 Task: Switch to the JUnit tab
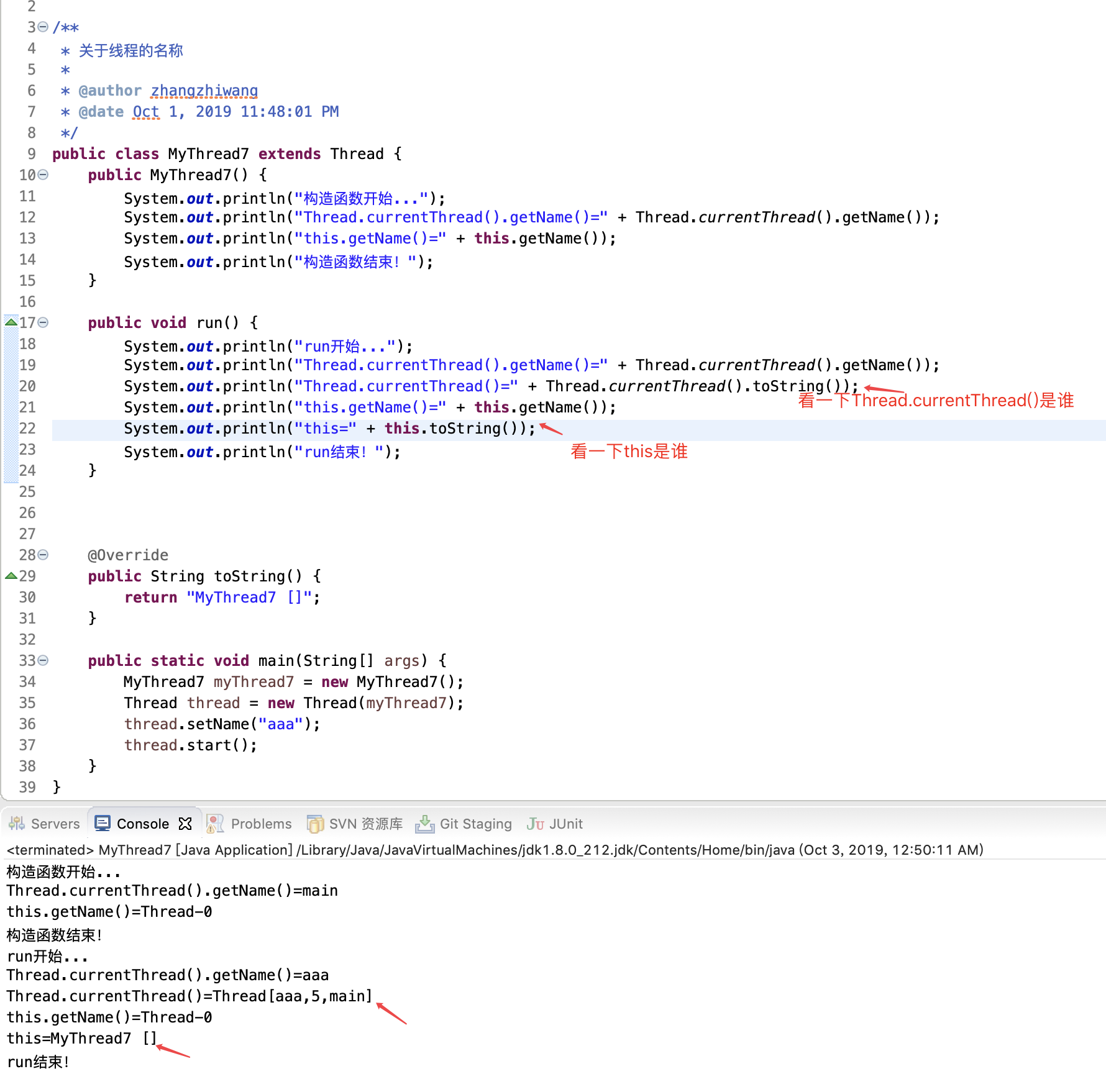[x=567, y=823]
